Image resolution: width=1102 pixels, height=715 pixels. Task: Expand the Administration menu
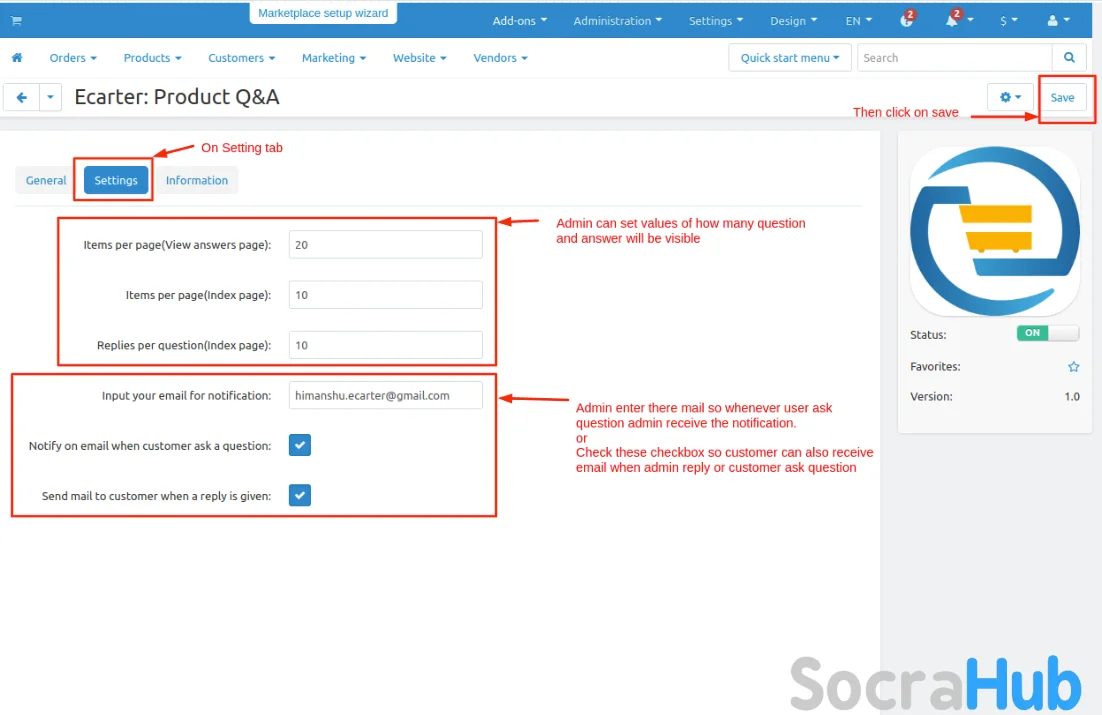point(617,20)
